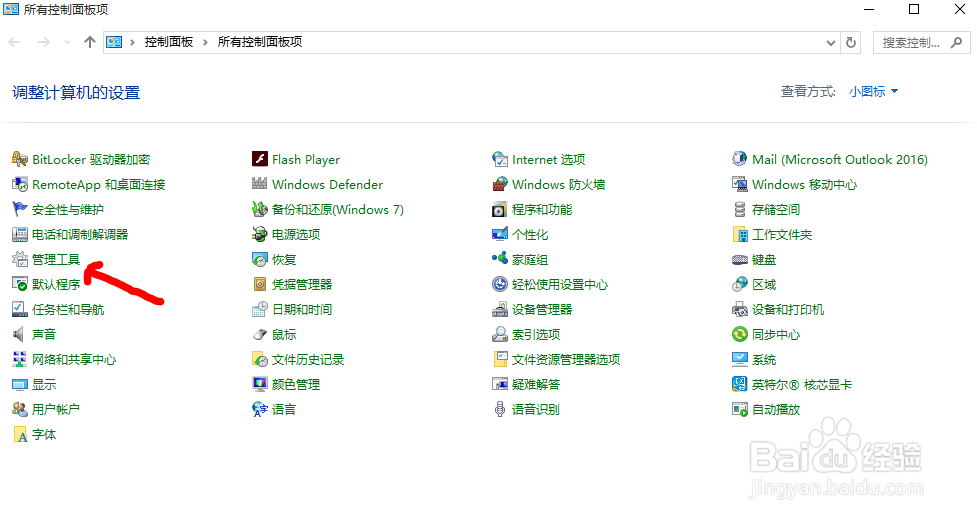Open 语言 link
The height and width of the screenshot is (521, 977).
[284, 409]
